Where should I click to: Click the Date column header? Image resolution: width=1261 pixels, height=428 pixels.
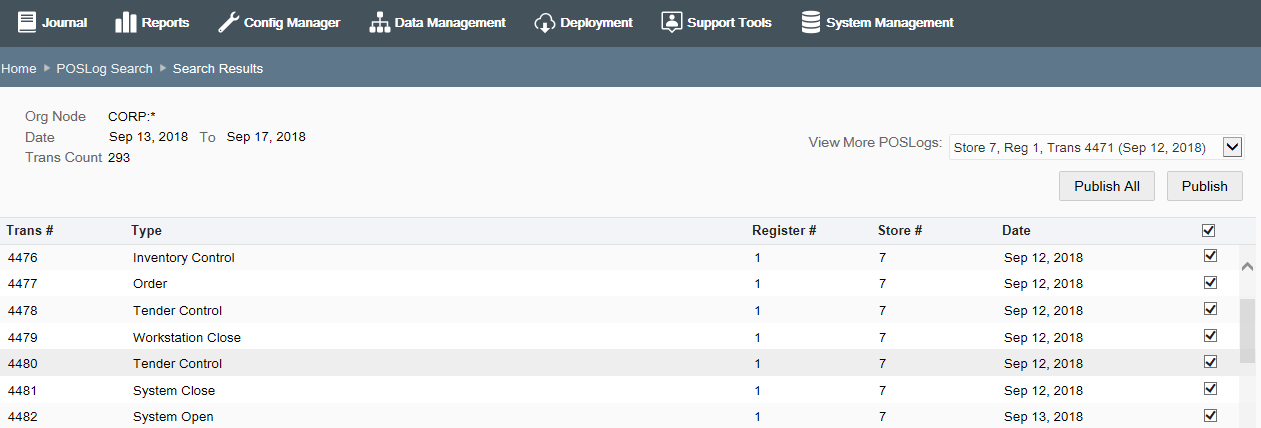1016,230
